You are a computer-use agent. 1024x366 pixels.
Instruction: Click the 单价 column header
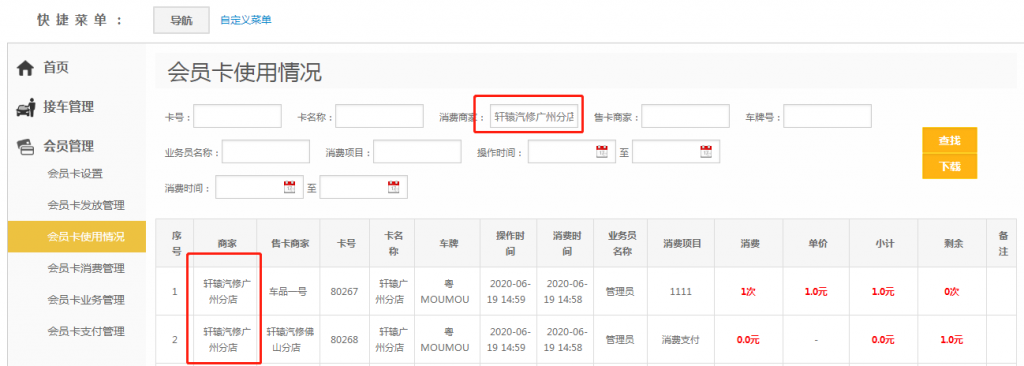(817, 243)
